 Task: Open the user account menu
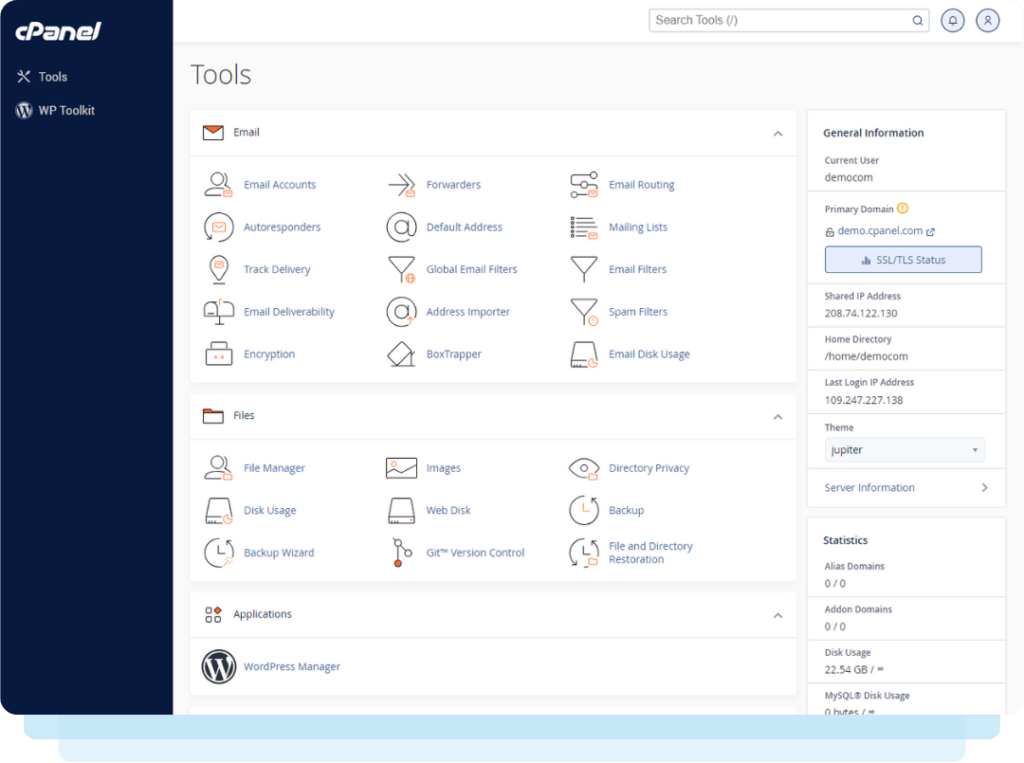988,20
